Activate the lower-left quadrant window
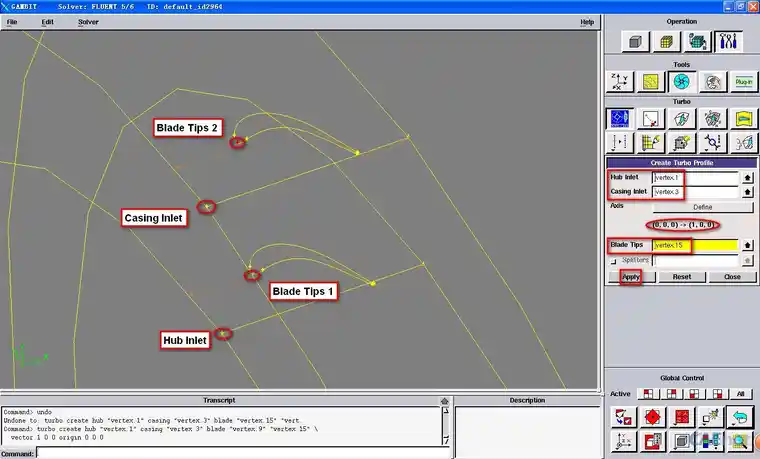Image resolution: width=760 pixels, height=459 pixels. coord(694,394)
